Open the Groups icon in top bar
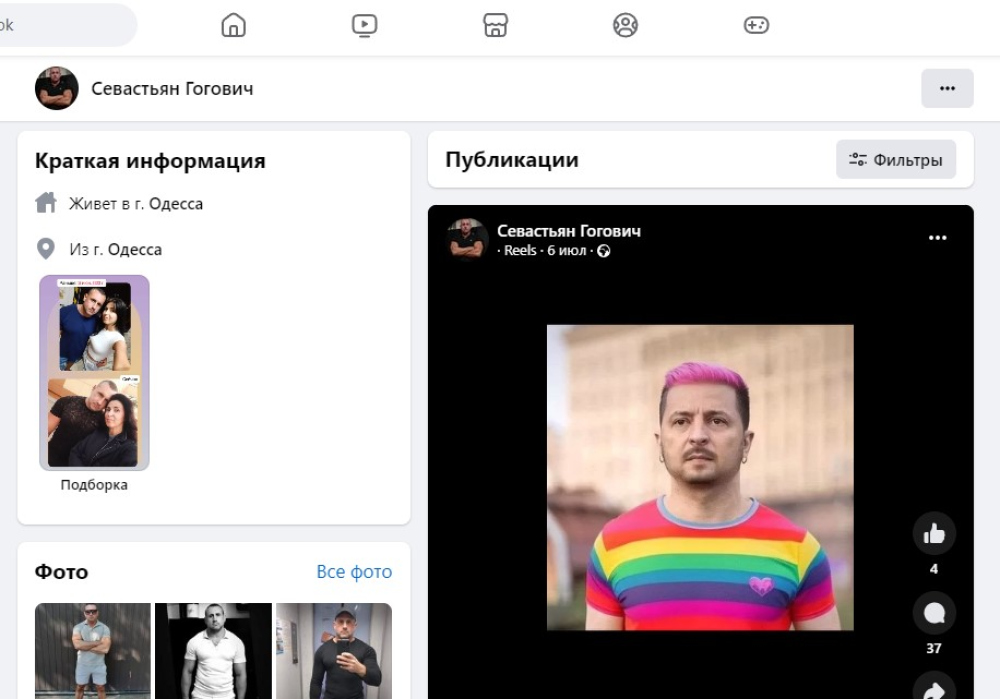The height and width of the screenshot is (699, 1000). [x=625, y=25]
